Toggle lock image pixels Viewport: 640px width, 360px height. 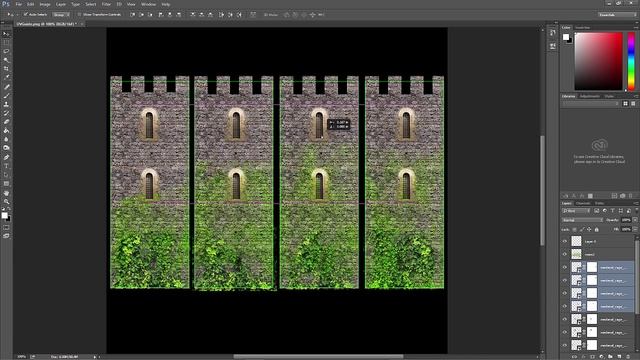582,229
